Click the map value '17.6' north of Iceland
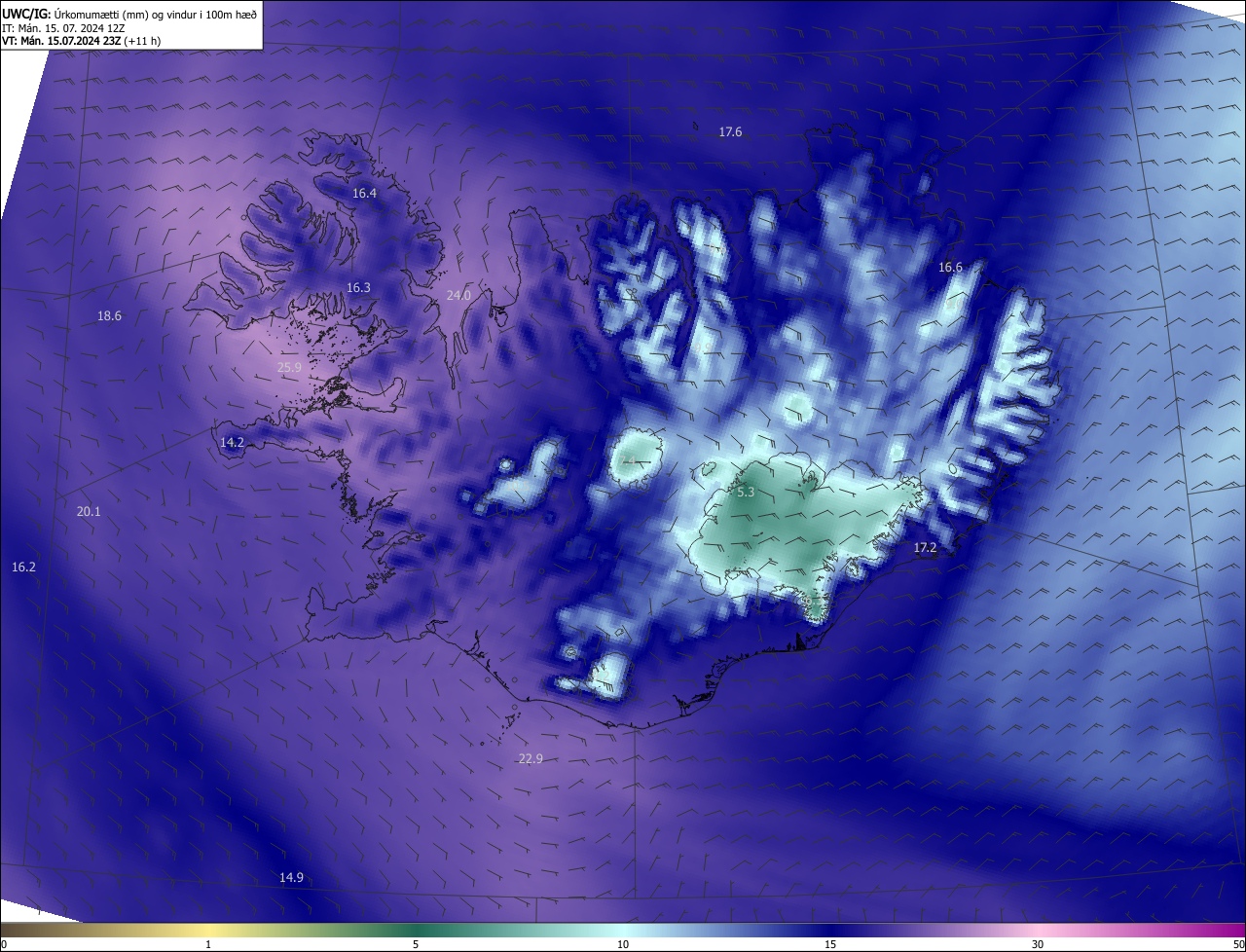The height and width of the screenshot is (952, 1246). pyautogui.click(x=730, y=131)
